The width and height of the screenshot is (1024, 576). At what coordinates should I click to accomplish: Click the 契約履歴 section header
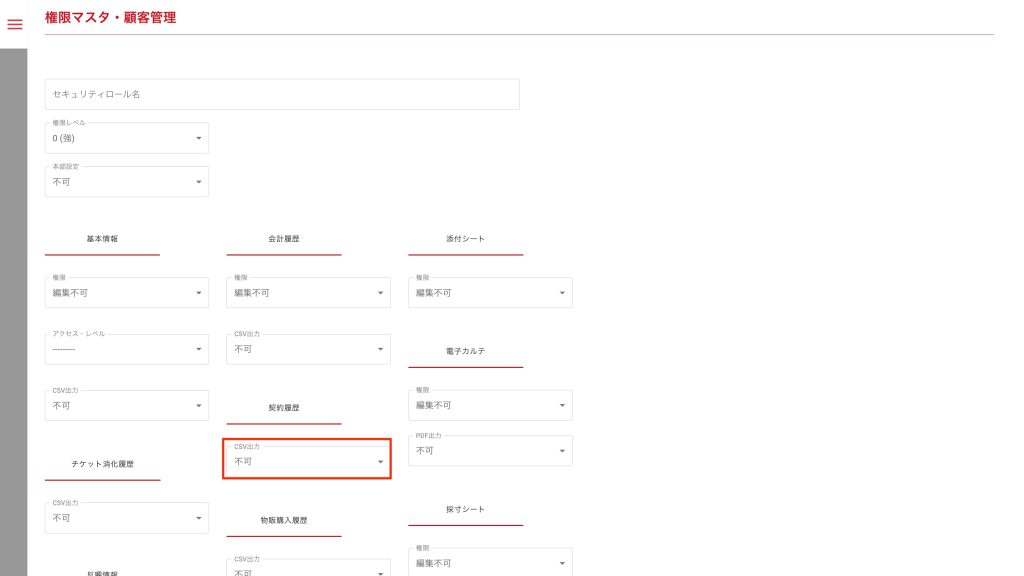pos(284,408)
